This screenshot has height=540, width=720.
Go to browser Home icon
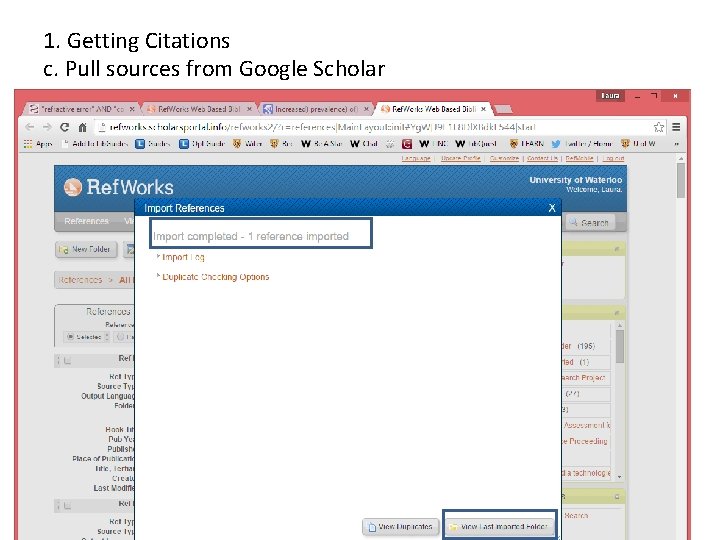tap(82, 127)
